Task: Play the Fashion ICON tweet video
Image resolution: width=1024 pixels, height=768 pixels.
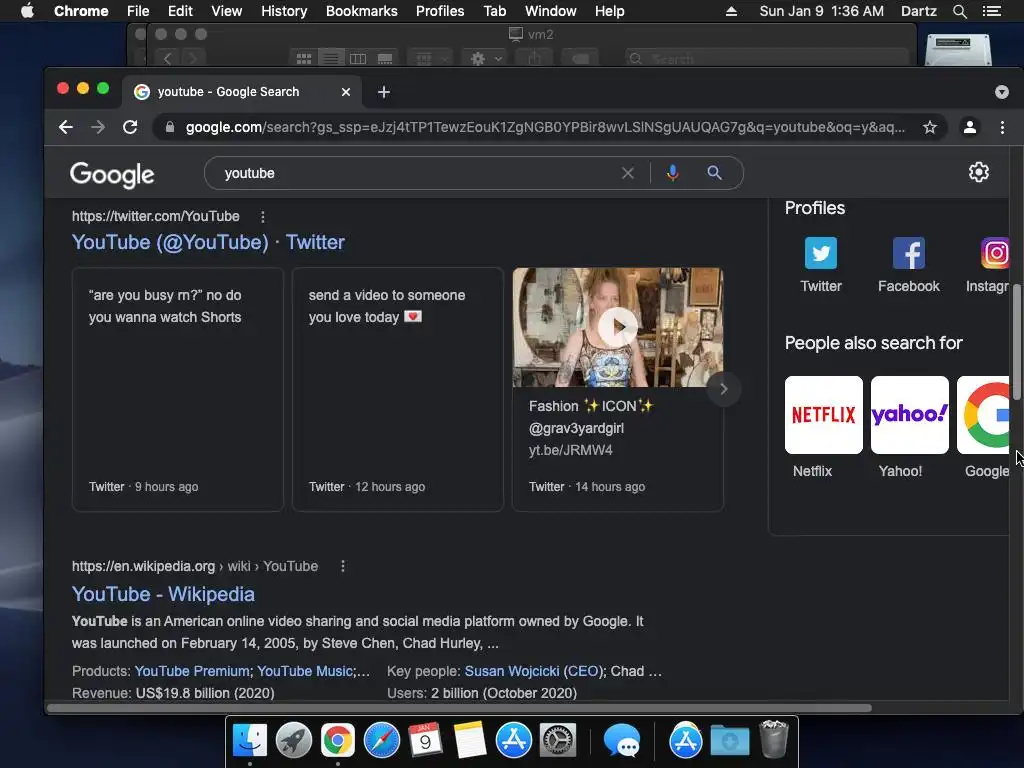Action: coord(617,327)
